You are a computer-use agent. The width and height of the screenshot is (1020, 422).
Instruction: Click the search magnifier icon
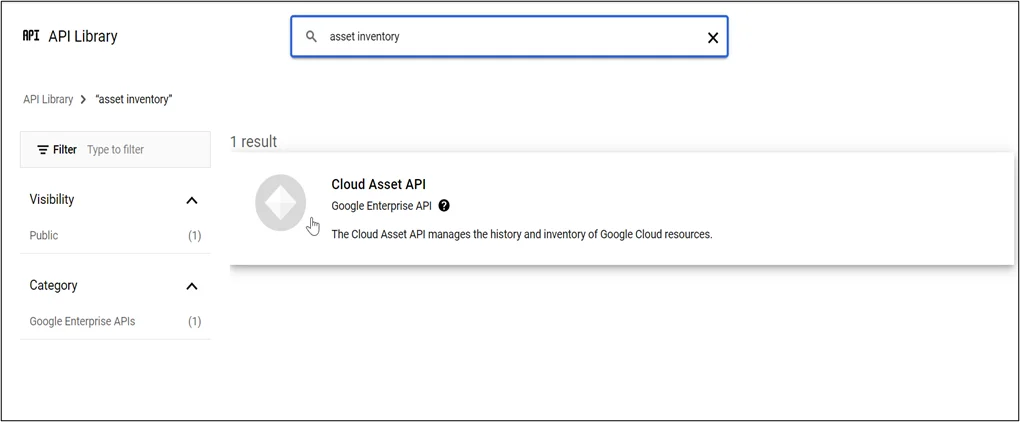311,37
